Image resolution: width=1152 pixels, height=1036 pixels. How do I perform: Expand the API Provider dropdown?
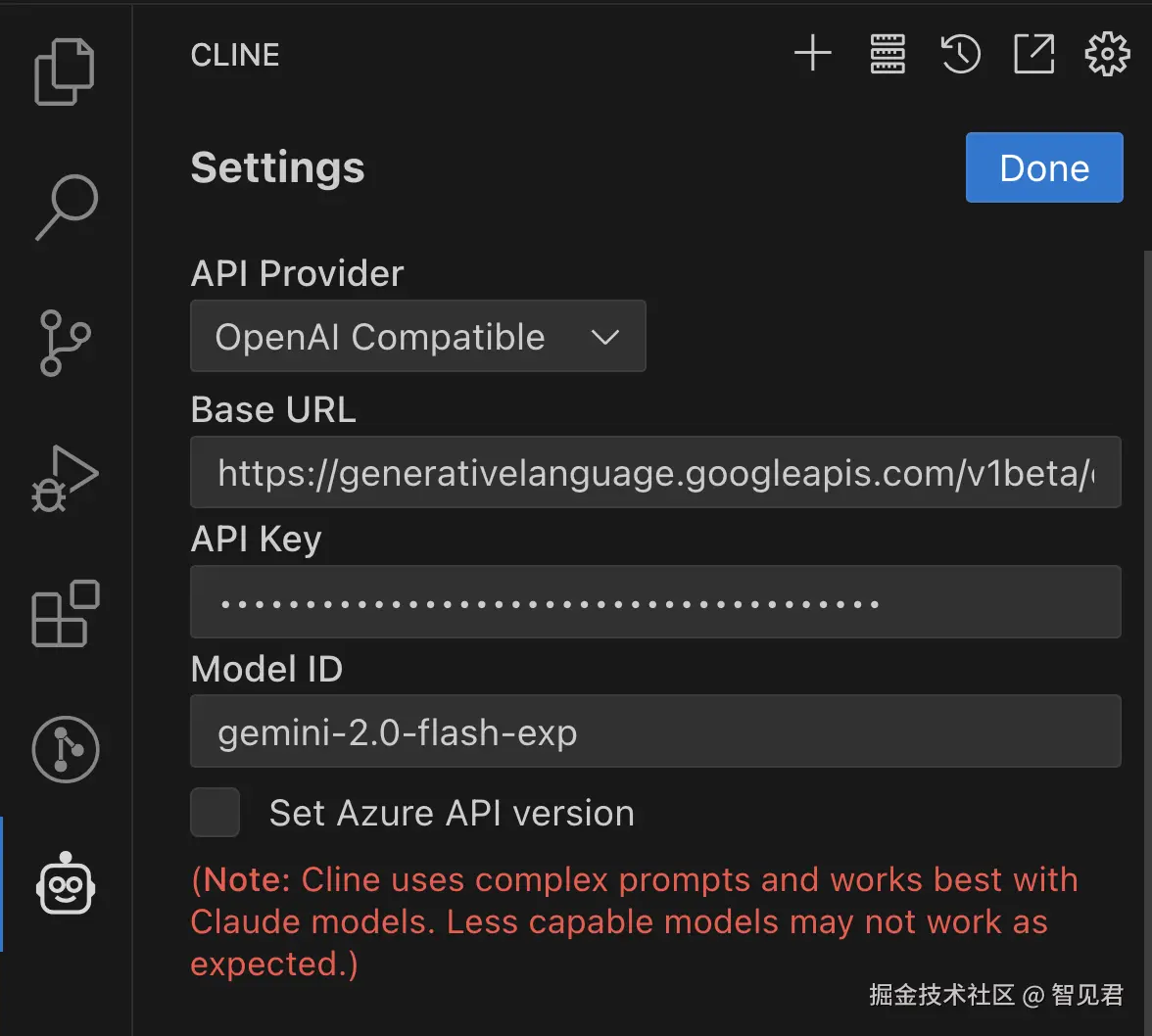click(x=418, y=337)
